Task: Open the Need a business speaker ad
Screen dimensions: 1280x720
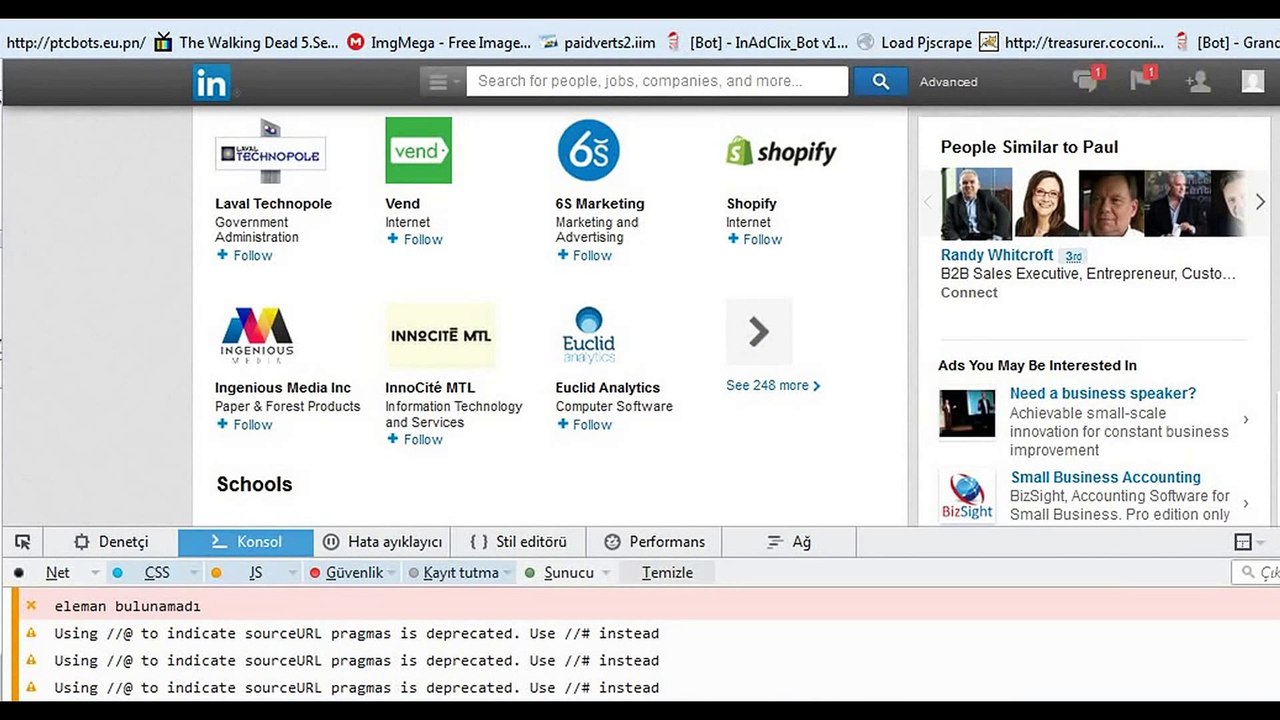Action: click(x=1103, y=393)
